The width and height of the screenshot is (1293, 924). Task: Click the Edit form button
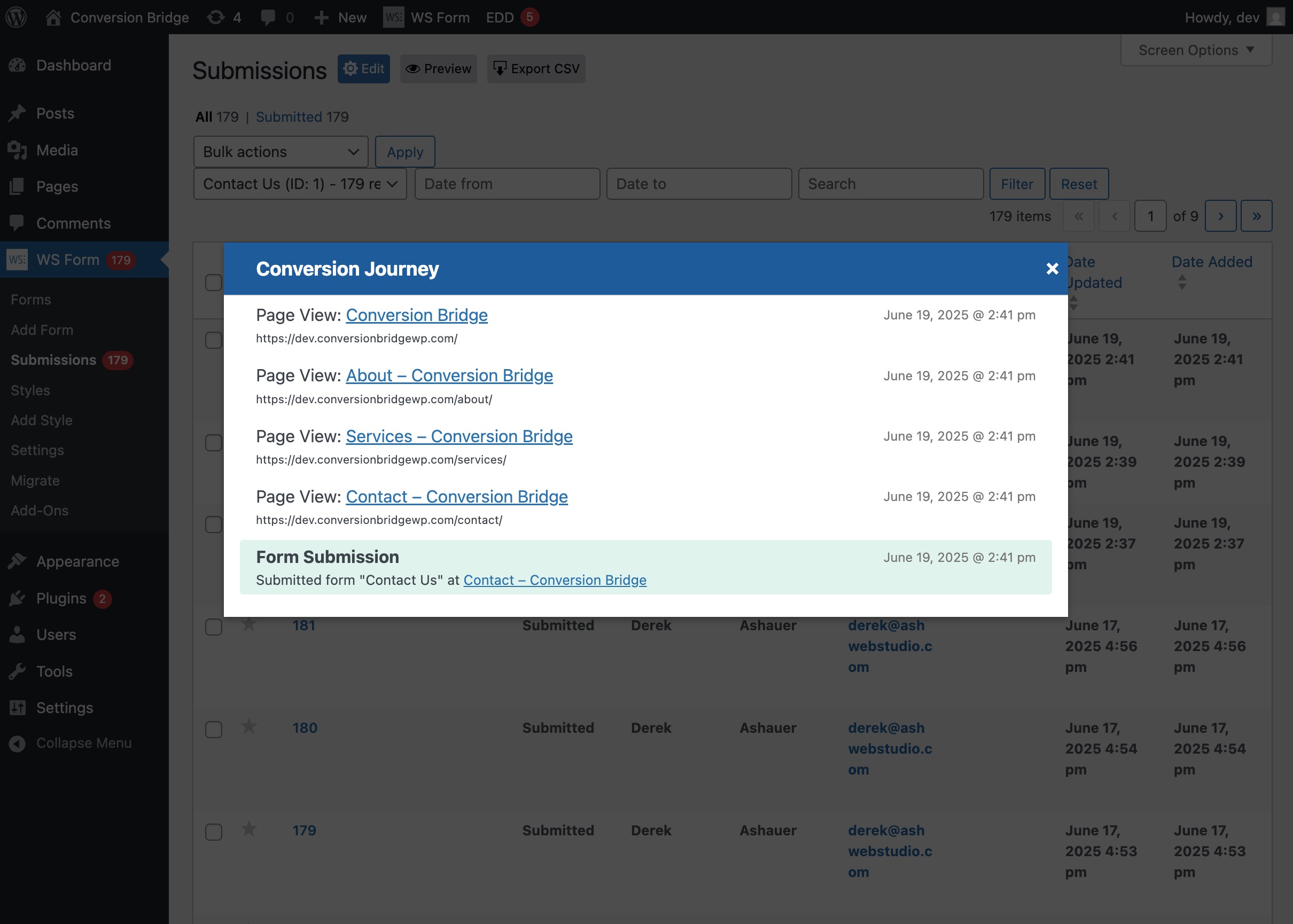click(x=363, y=69)
